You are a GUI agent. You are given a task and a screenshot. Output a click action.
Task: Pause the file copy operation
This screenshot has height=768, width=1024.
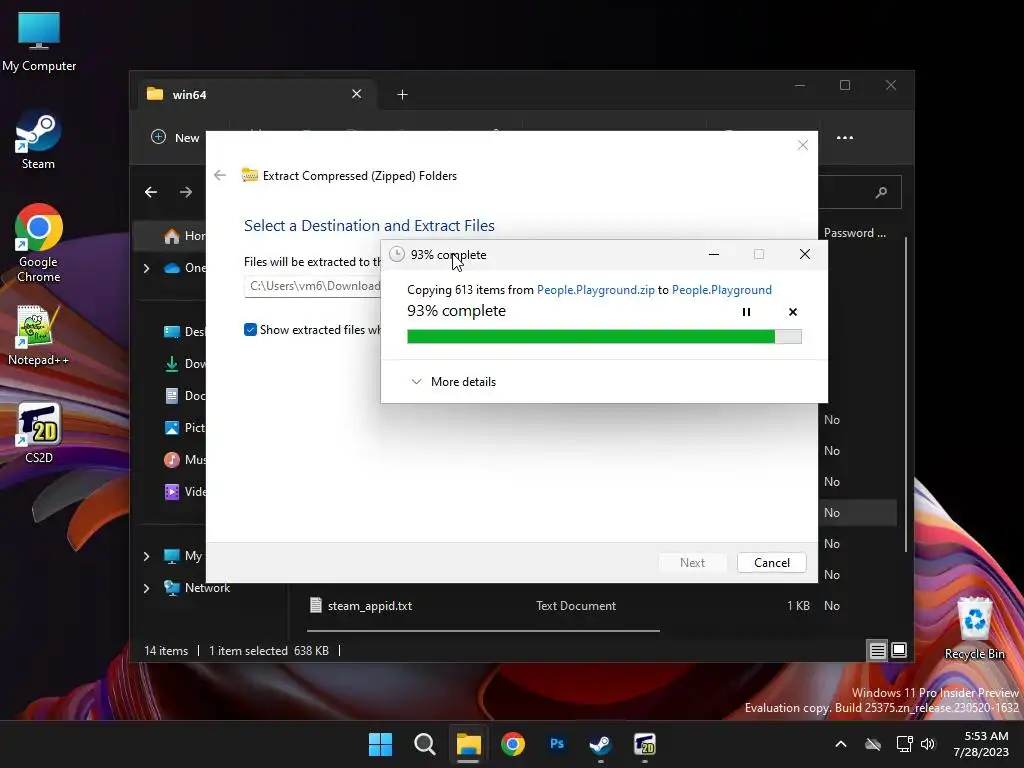(746, 312)
